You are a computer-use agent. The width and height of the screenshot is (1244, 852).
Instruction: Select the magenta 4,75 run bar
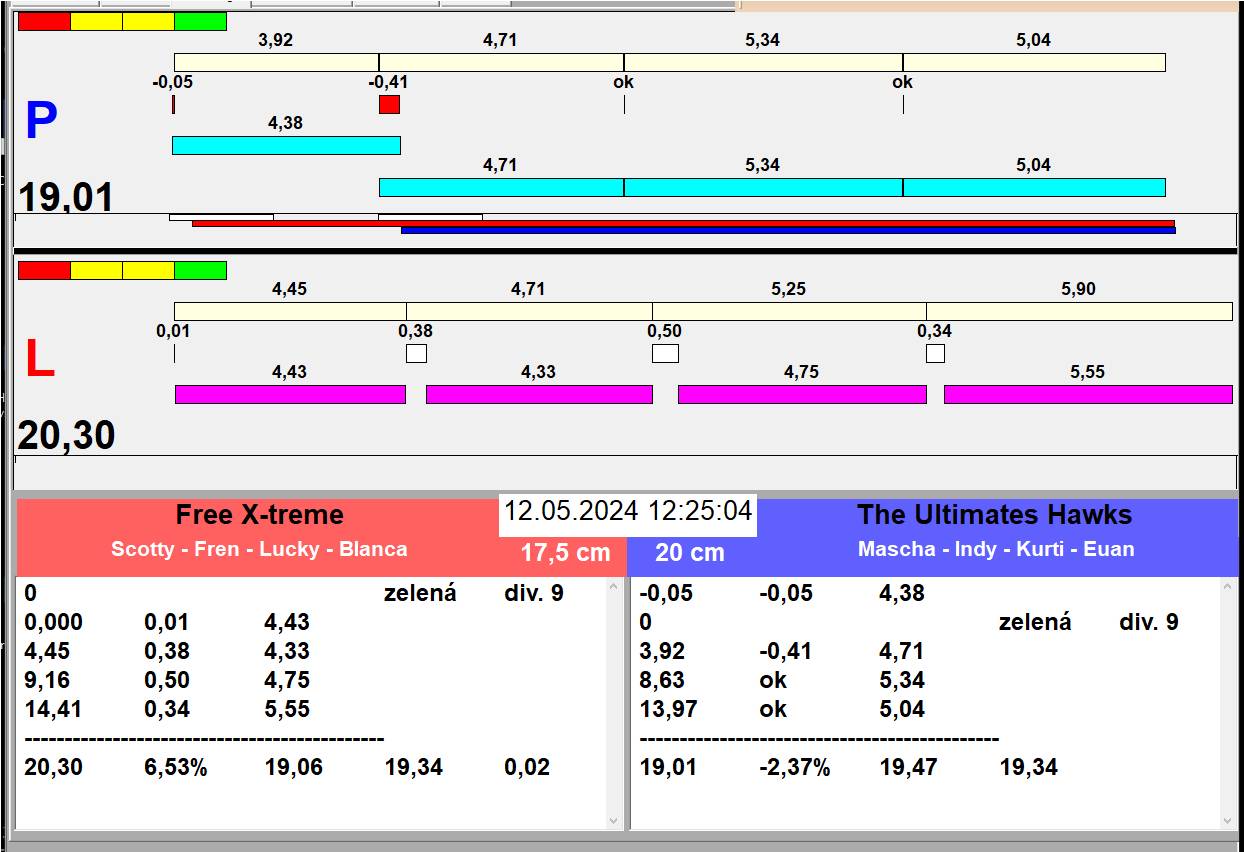(802, 394)
